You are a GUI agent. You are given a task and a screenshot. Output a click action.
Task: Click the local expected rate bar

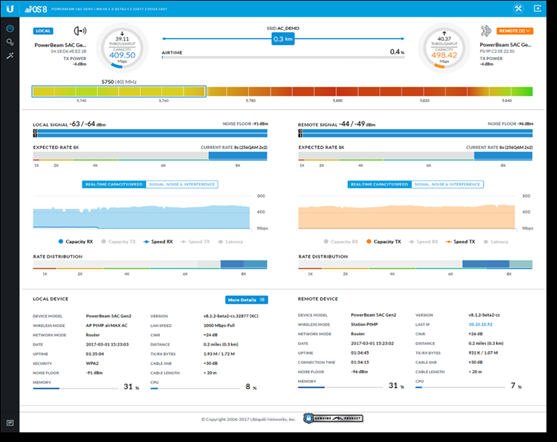pos(150,156)
